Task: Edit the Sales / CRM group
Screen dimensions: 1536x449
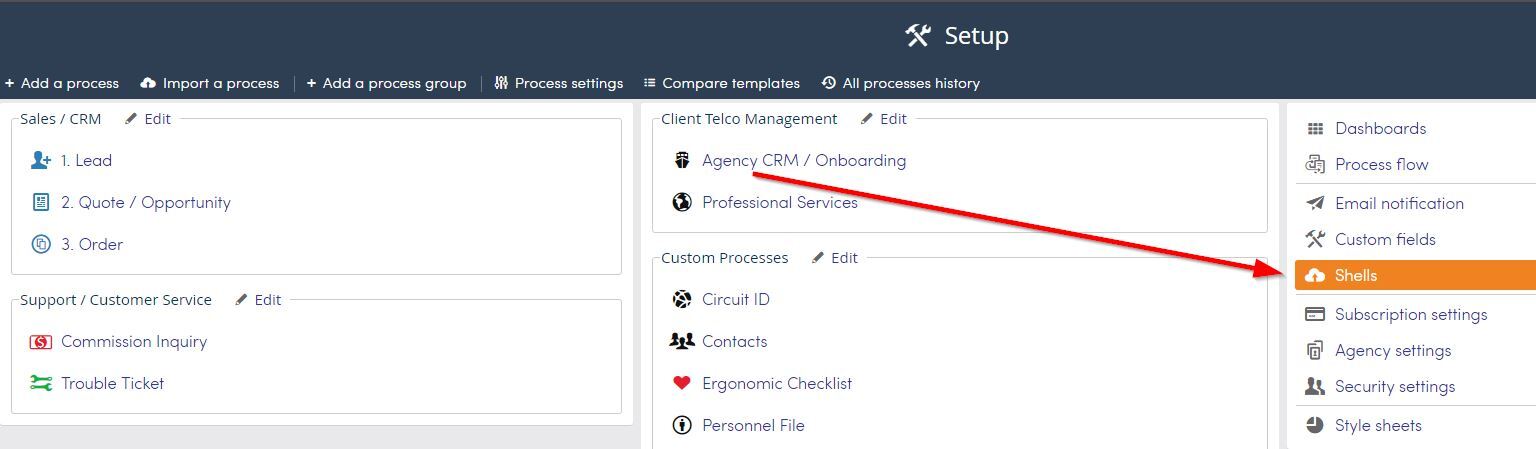Action: click(x=148, y=118)
